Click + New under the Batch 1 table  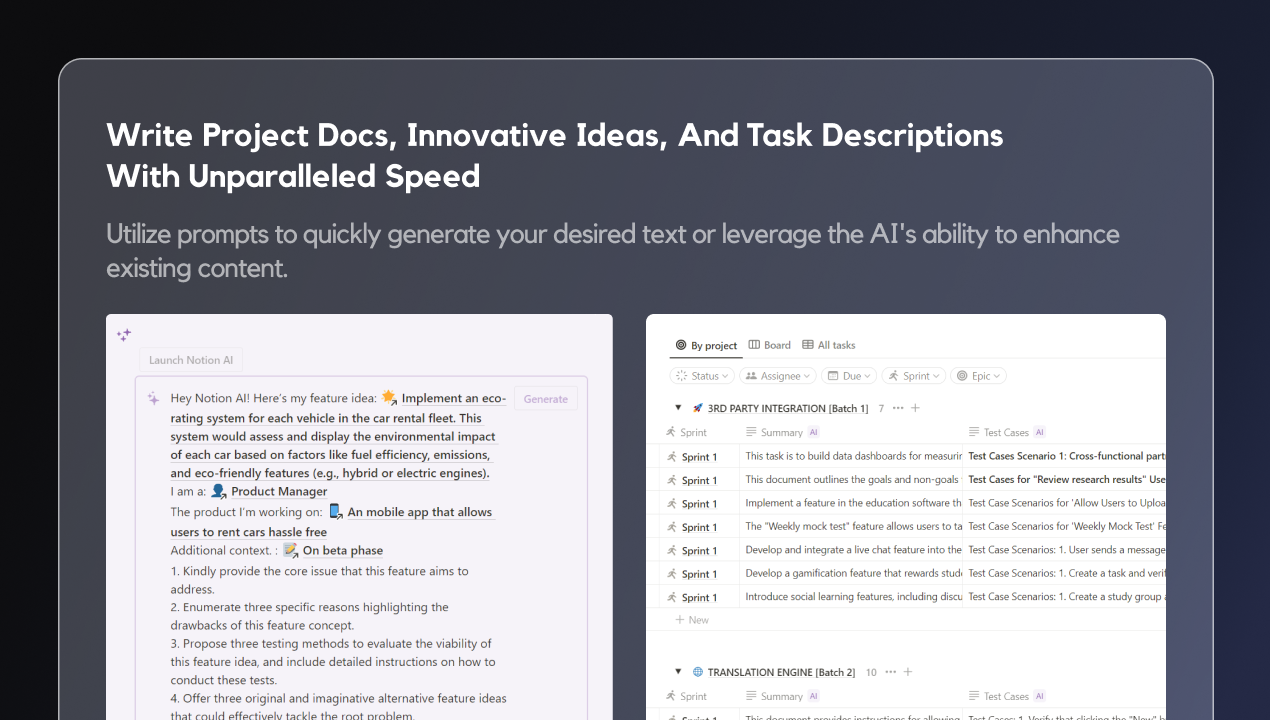tap(692, 620)
